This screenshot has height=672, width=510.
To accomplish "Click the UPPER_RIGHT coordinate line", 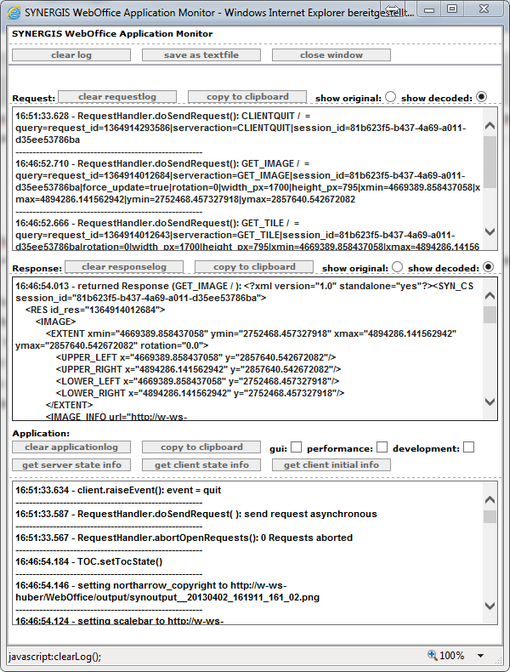I will [198, 369].
